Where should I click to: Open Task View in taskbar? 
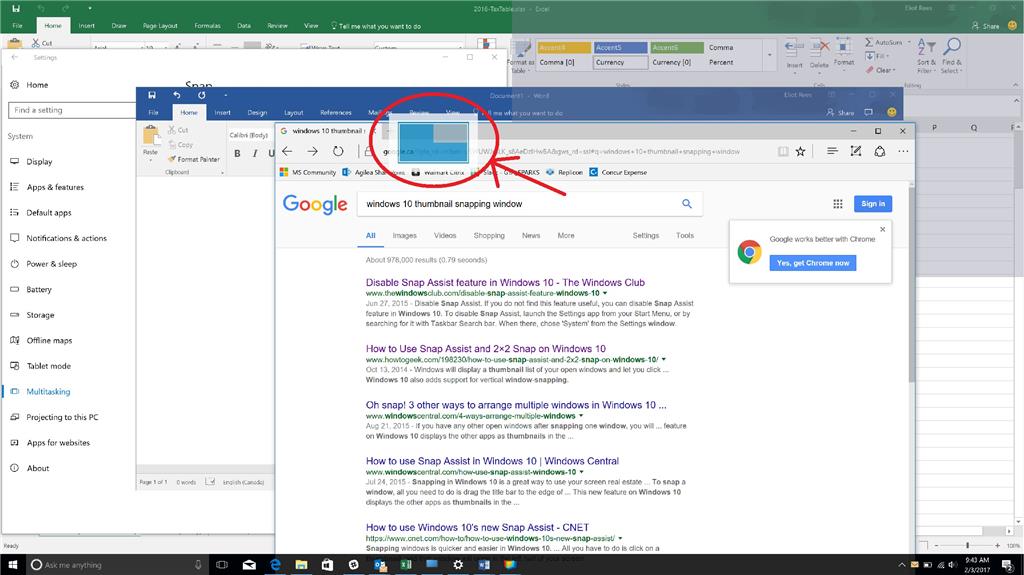click(x=222, y=565)
